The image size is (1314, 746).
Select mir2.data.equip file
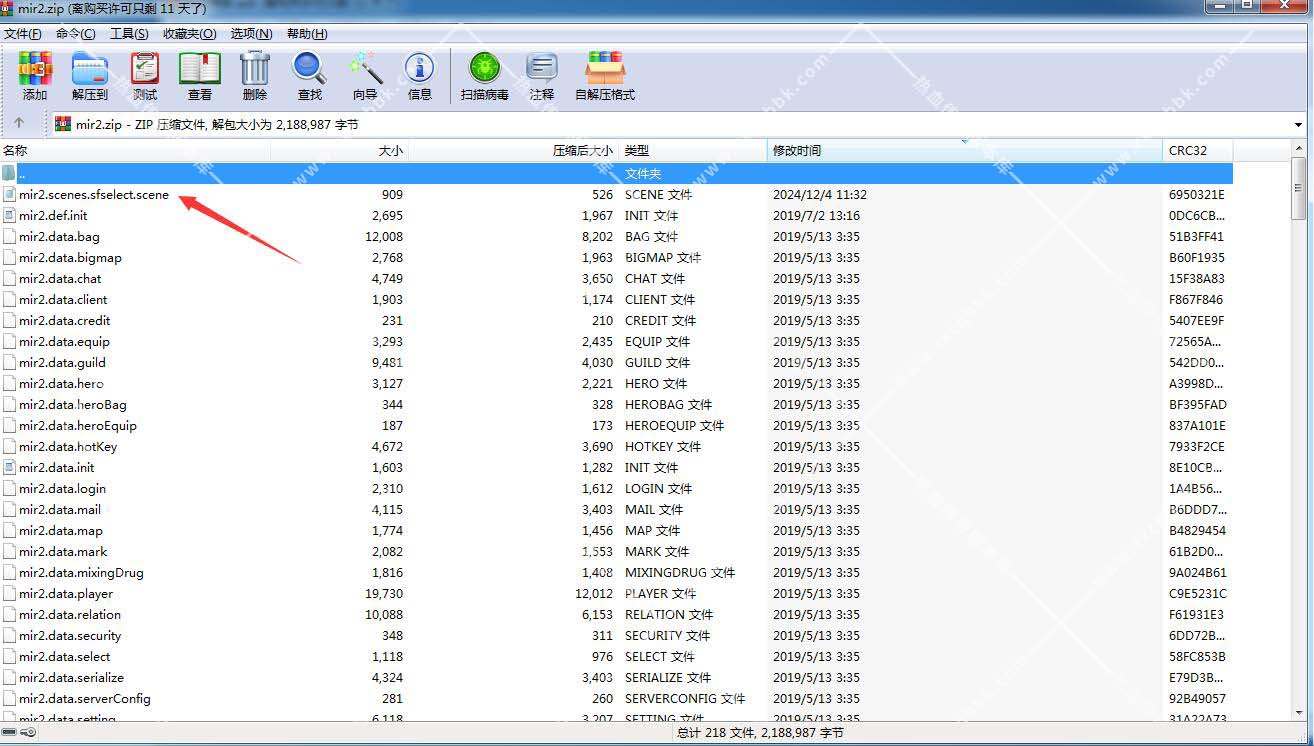tap(64, 341)
